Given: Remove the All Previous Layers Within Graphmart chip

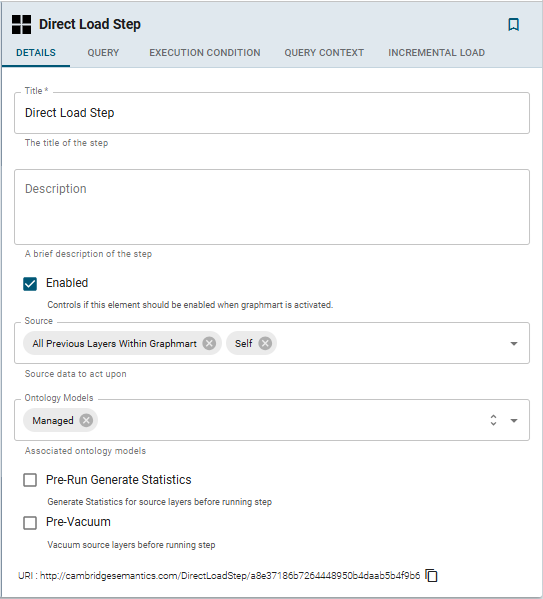Looking at the screenshot, I should pos(209,343).
